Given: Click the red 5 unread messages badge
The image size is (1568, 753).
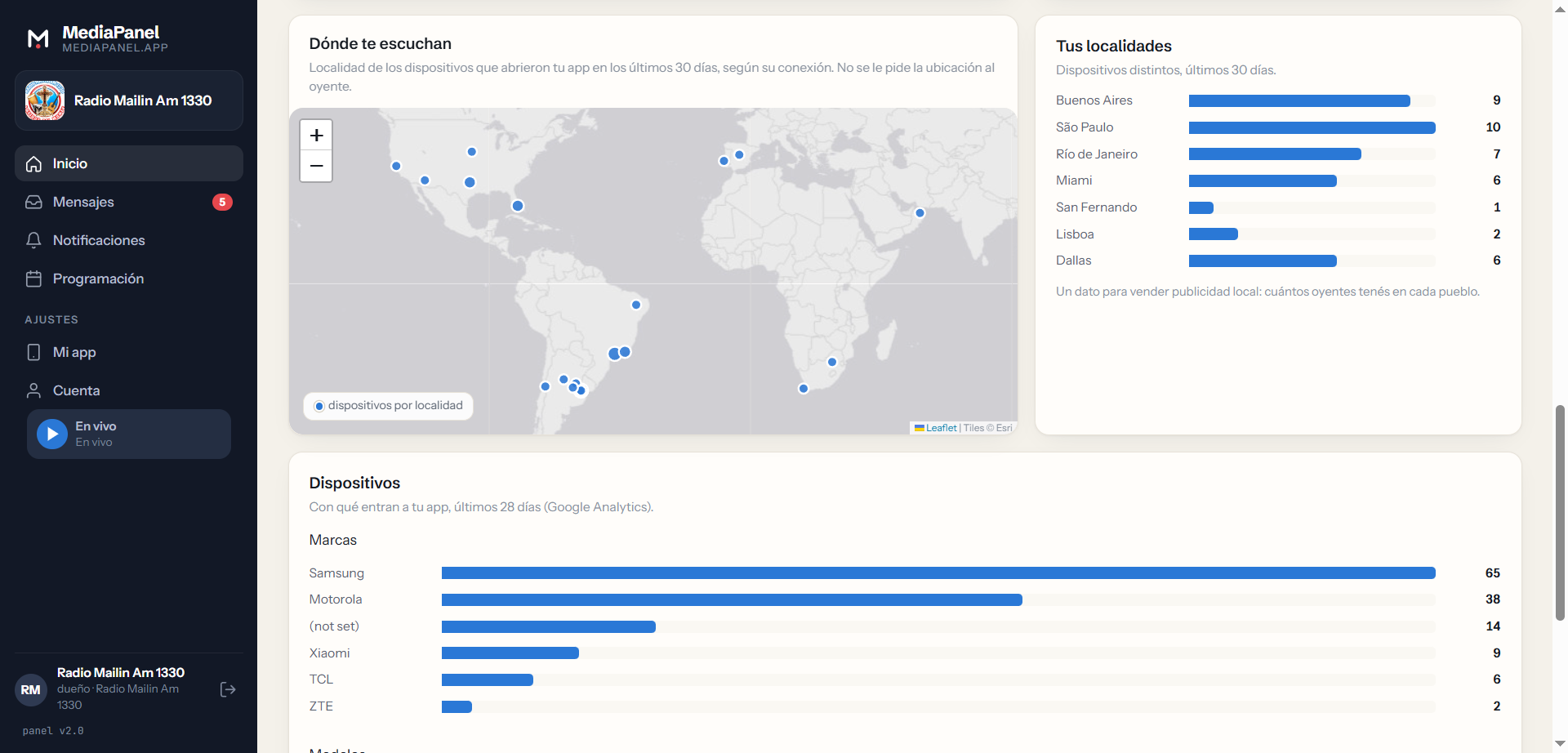Looking at the screenshot, I should (x=222, y=202).
